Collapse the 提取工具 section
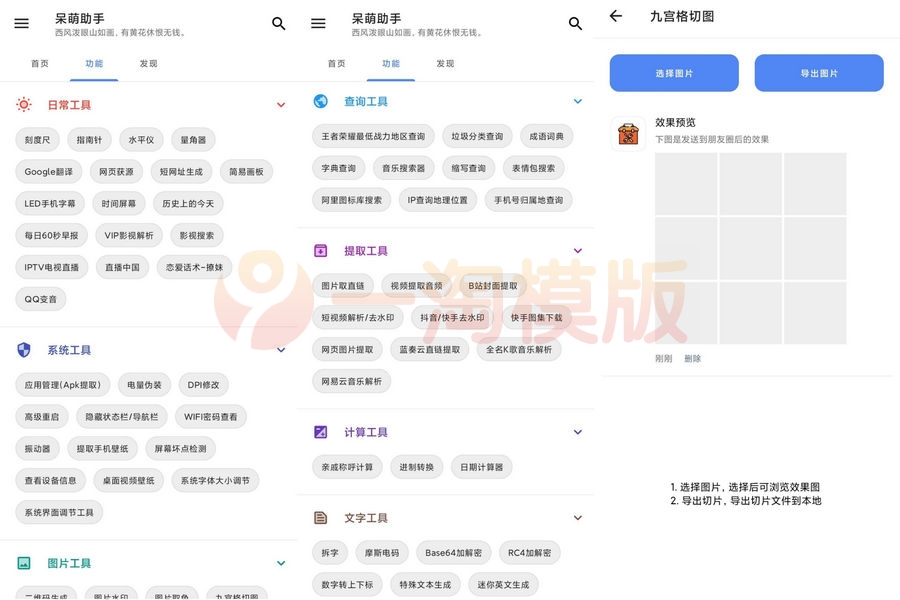This screenshot has height=600, width=900. point(578,251)
